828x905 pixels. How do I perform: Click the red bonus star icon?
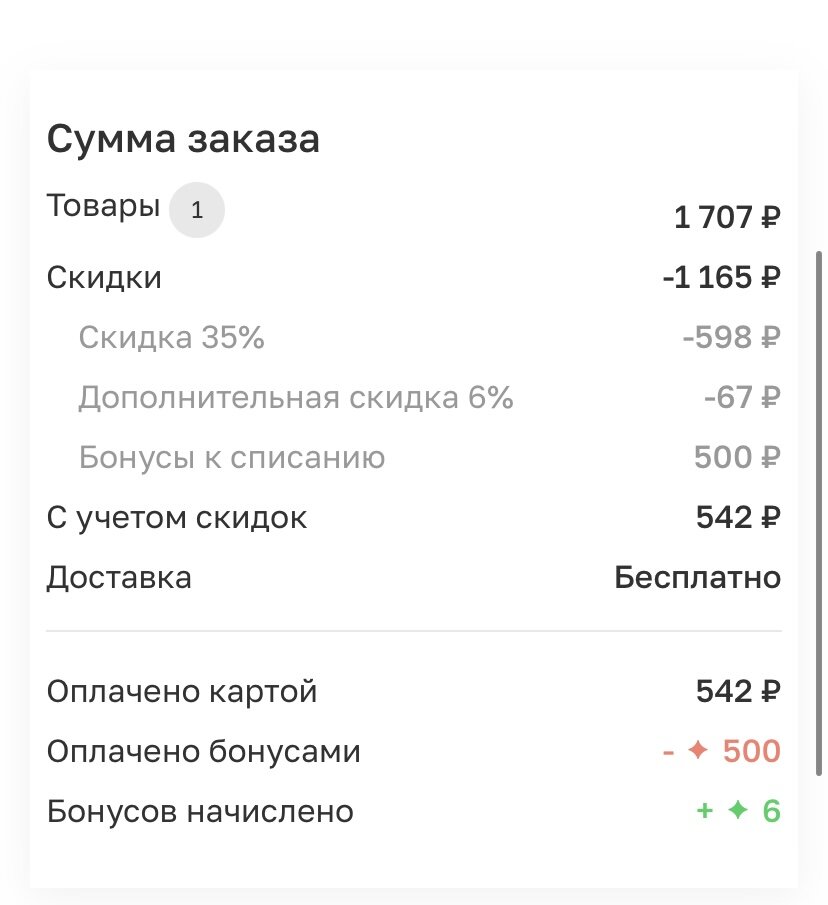(x=698, y=750)
